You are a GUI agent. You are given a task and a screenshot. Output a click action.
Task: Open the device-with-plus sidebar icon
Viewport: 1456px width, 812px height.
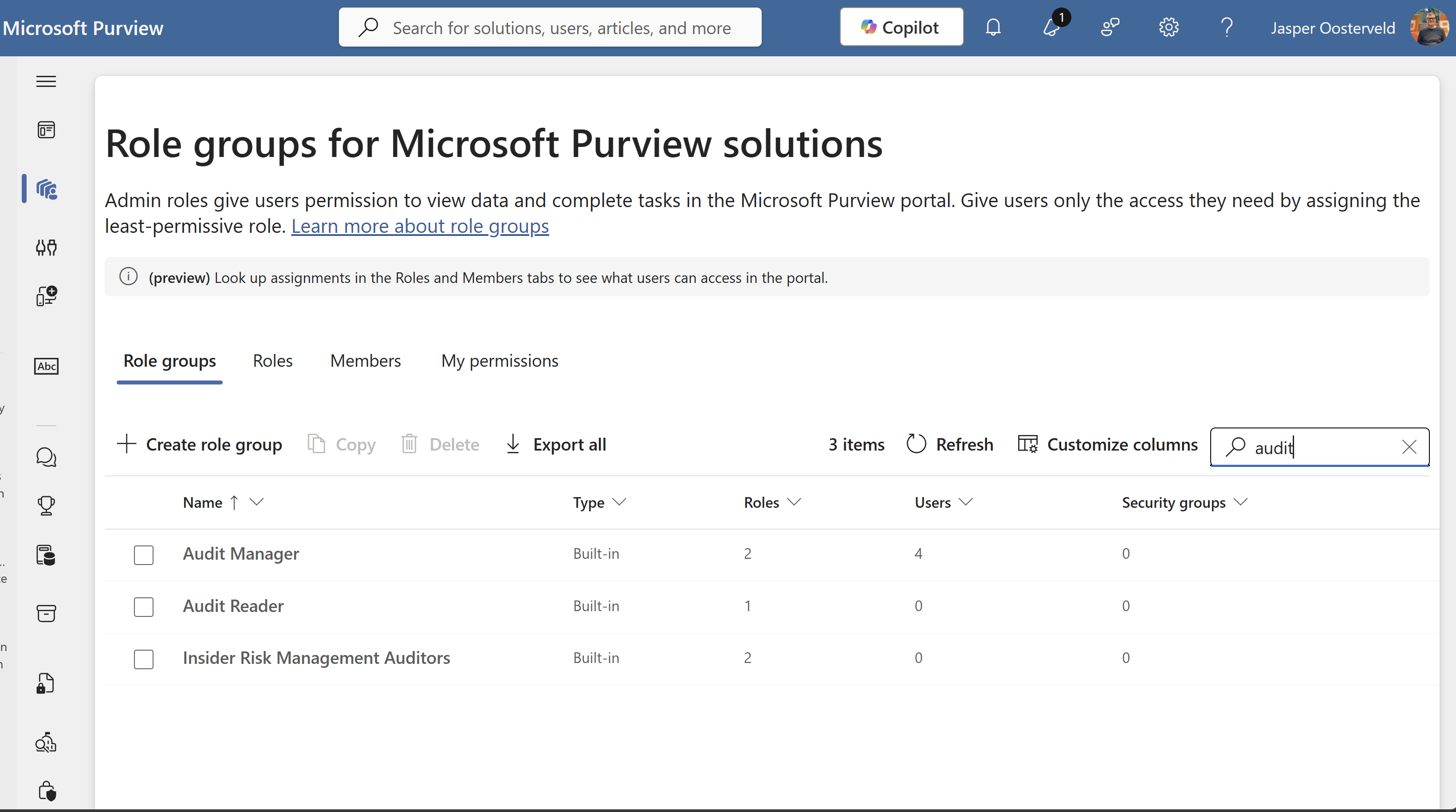click(46, 295)
